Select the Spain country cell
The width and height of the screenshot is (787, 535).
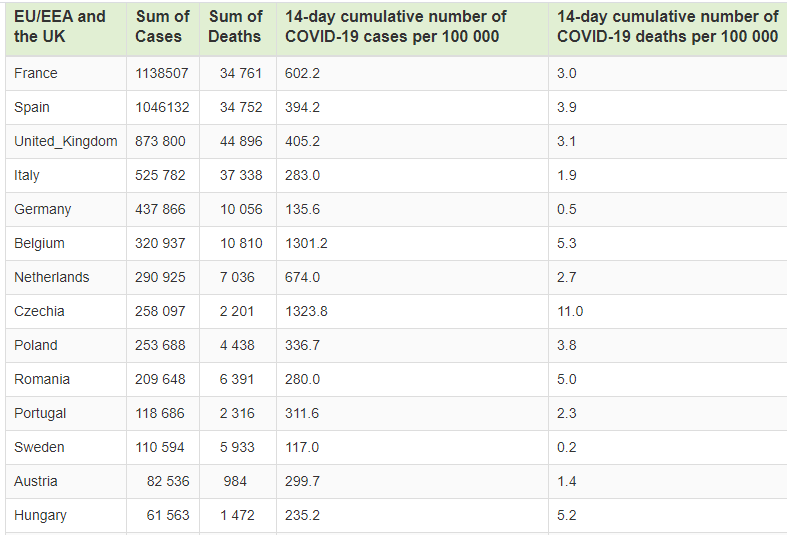pyautogui.click(x=66, y=107)
